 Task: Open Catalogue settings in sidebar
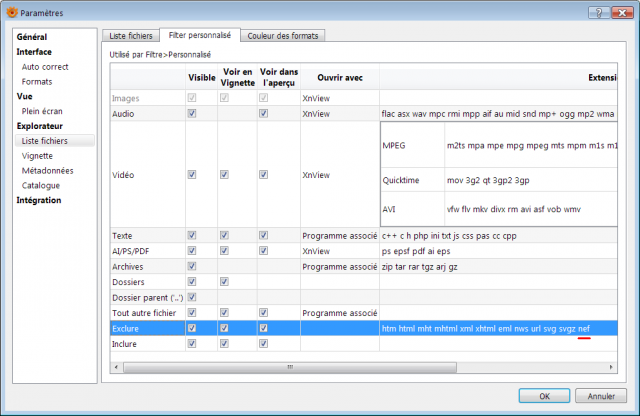click(41, 185)
